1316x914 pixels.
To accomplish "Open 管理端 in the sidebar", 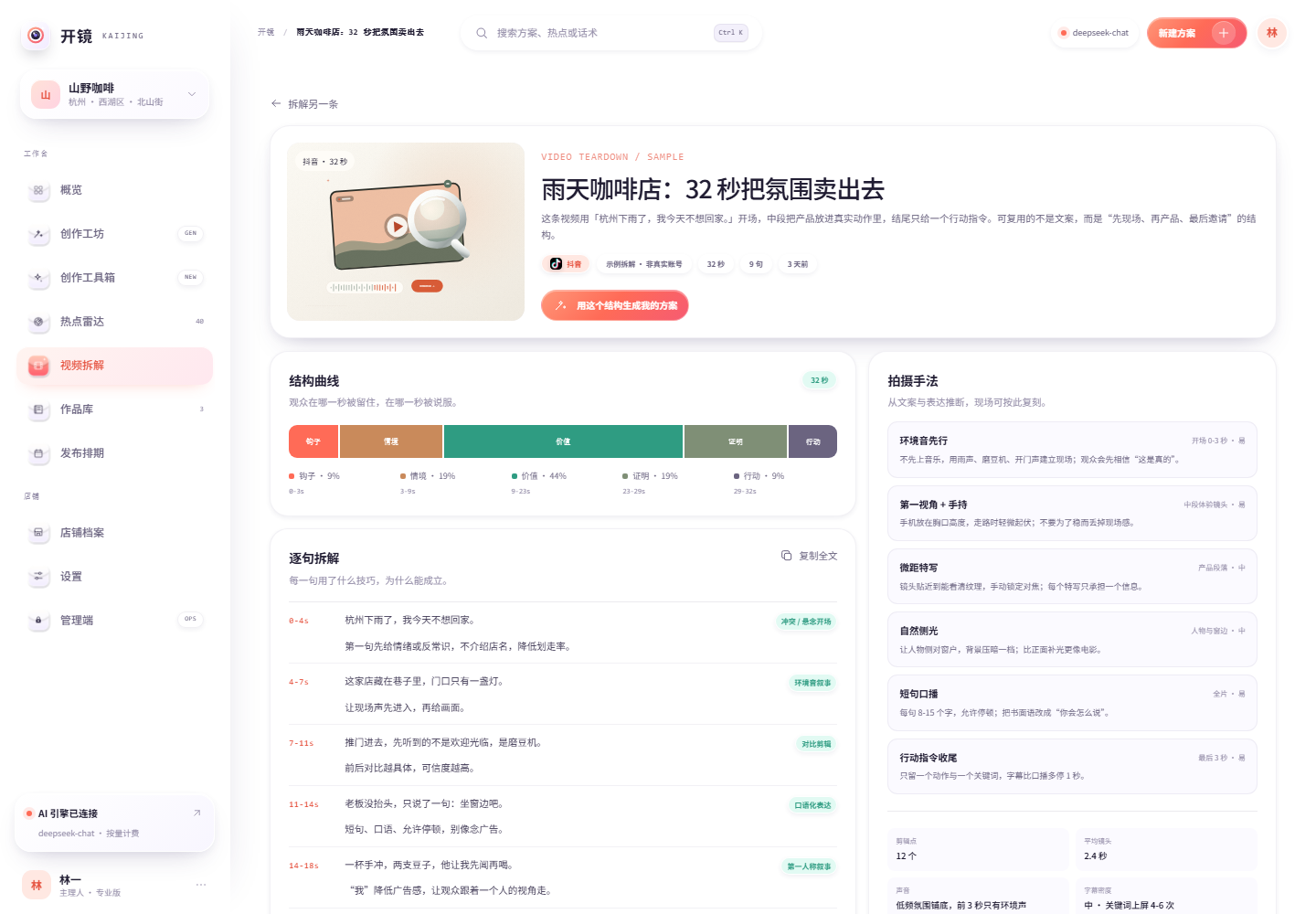I will click(115, 621).
